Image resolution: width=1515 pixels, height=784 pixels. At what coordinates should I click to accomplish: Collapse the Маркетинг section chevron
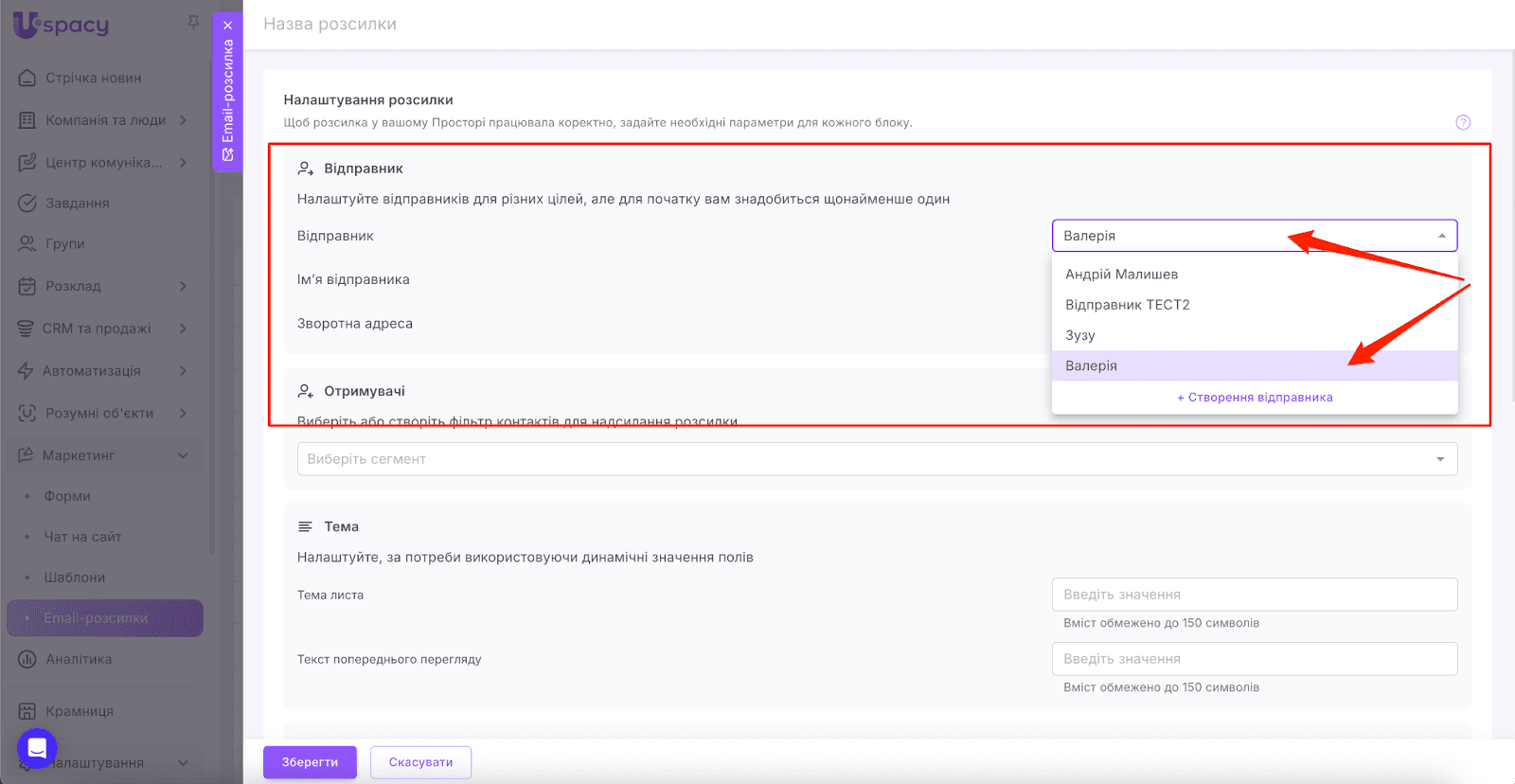[x=183, y=455]
